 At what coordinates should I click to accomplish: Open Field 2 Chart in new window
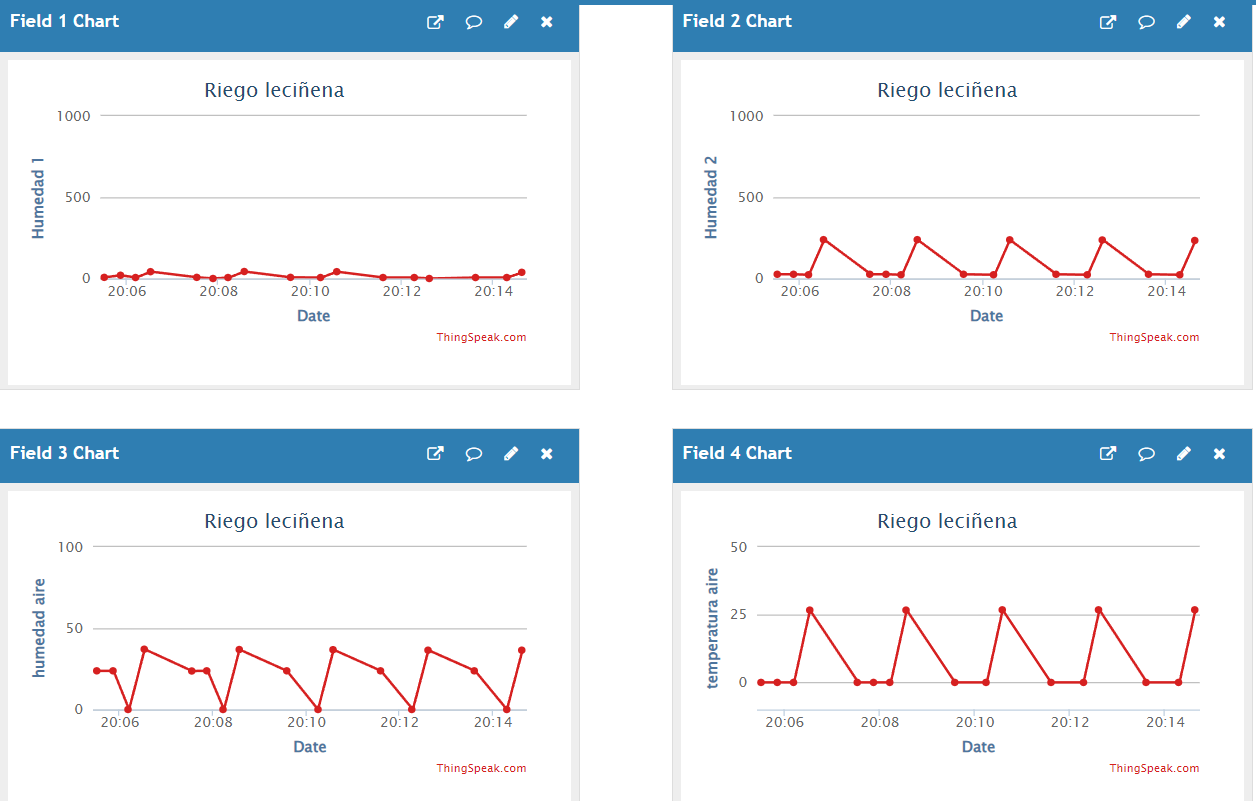pyautogui.click(x=1108, y=22)
